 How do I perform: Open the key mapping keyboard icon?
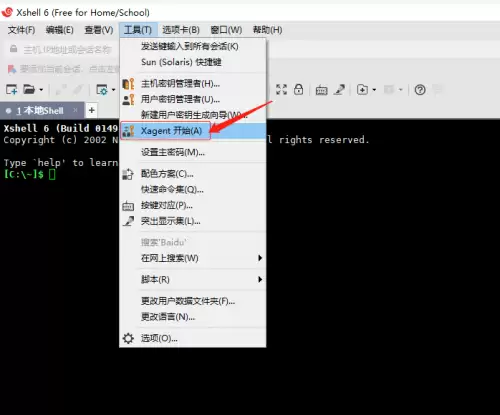(x=321, y=90)
